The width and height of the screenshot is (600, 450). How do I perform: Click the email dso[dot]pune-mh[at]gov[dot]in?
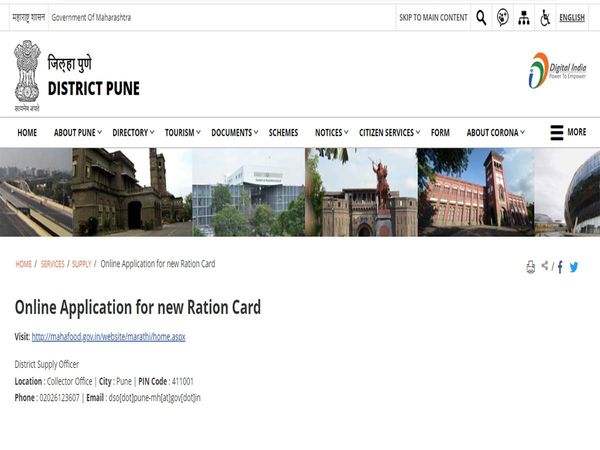point(154,398)
